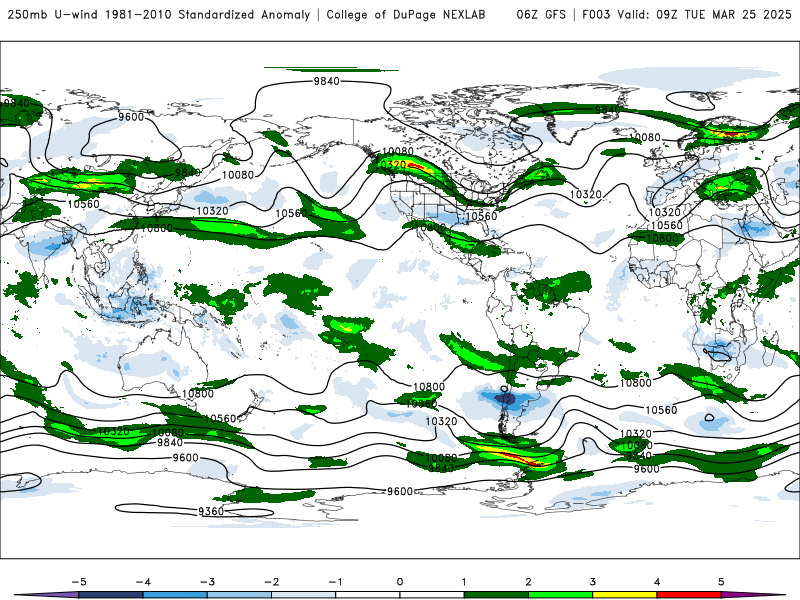Click the '2' colorbar tick label

pos(528,582)
